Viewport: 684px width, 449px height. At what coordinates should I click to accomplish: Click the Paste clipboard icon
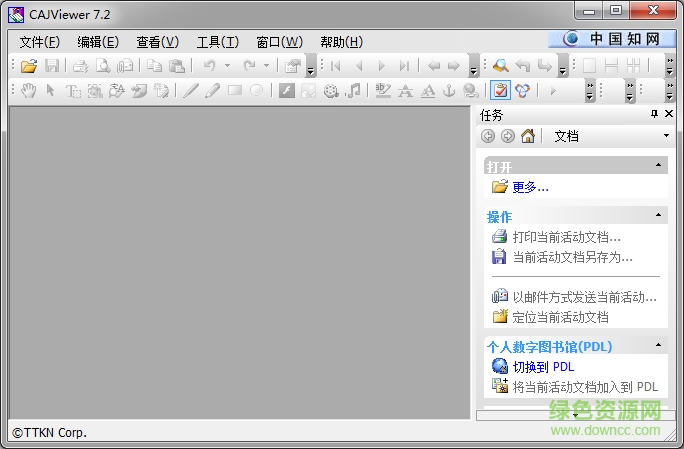pyautogui.click(x=177, y=66)
